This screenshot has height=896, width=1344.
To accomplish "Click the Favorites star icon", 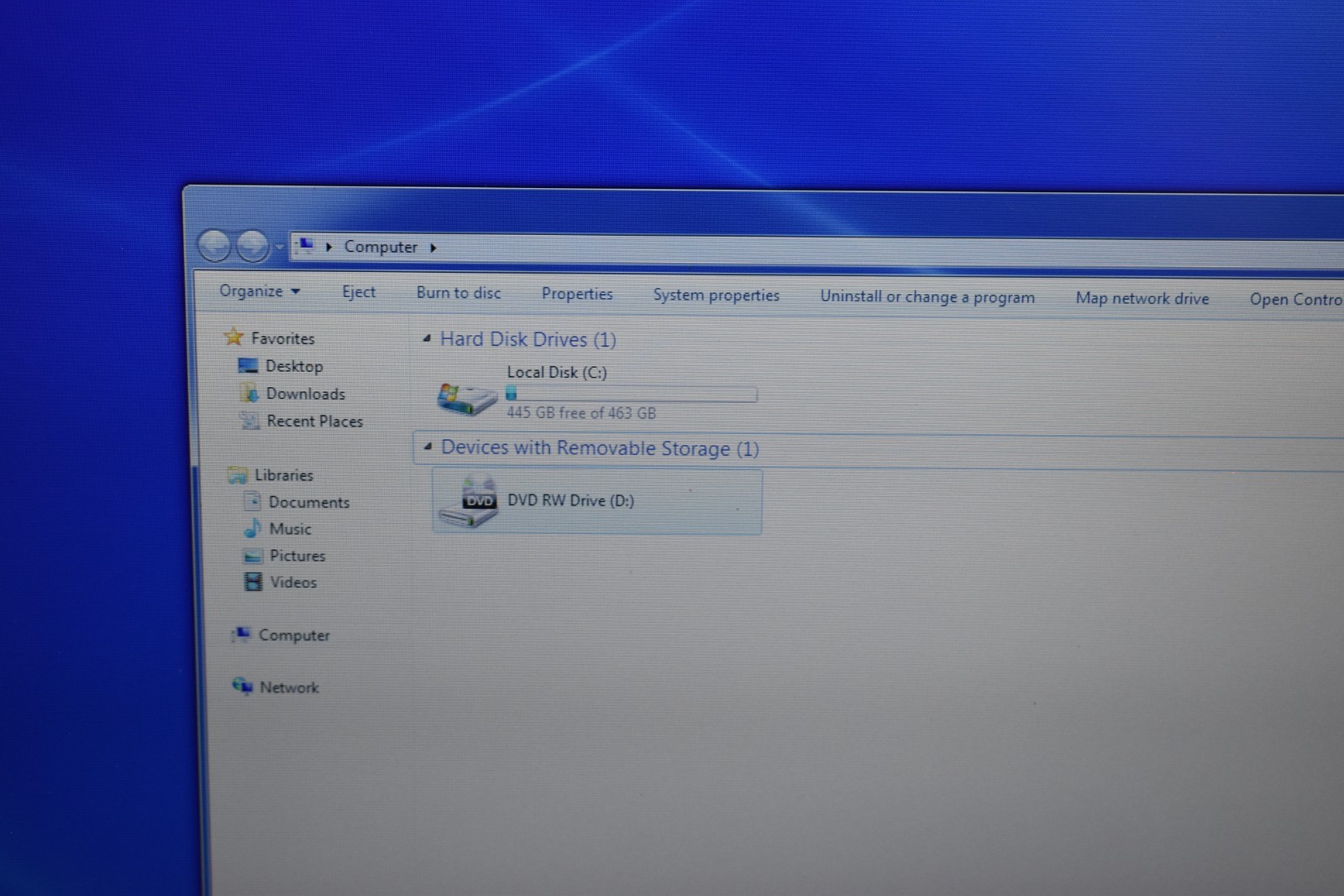I will click(x=234, y=338).
